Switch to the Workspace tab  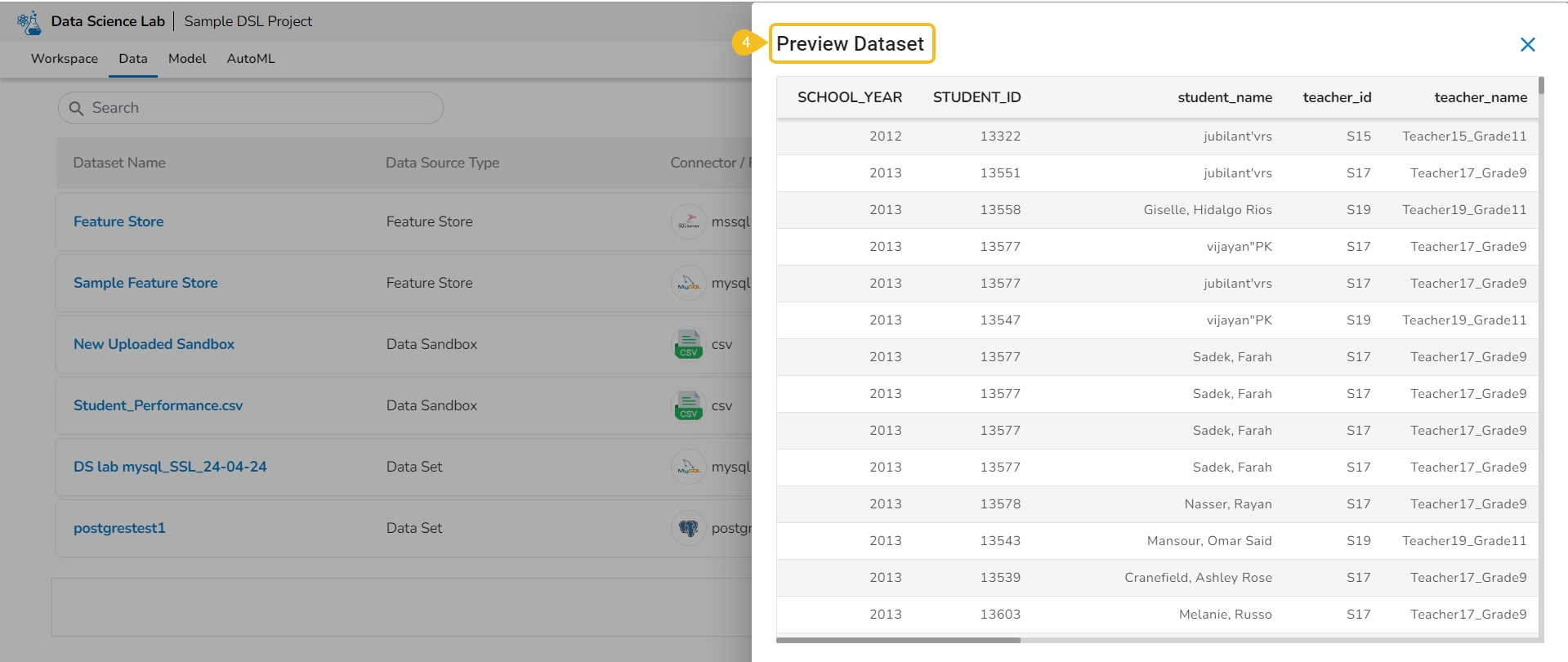pyautogui.click(x=65, y=59)
